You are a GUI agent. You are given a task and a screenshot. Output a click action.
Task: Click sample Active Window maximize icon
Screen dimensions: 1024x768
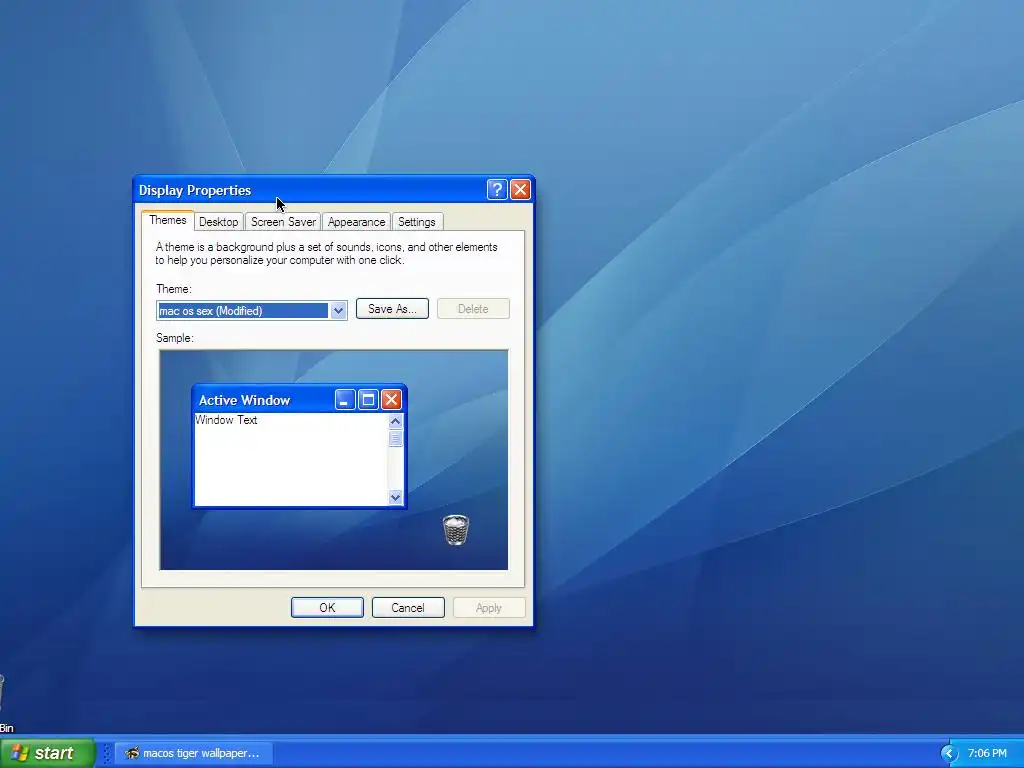pos(368,400)
